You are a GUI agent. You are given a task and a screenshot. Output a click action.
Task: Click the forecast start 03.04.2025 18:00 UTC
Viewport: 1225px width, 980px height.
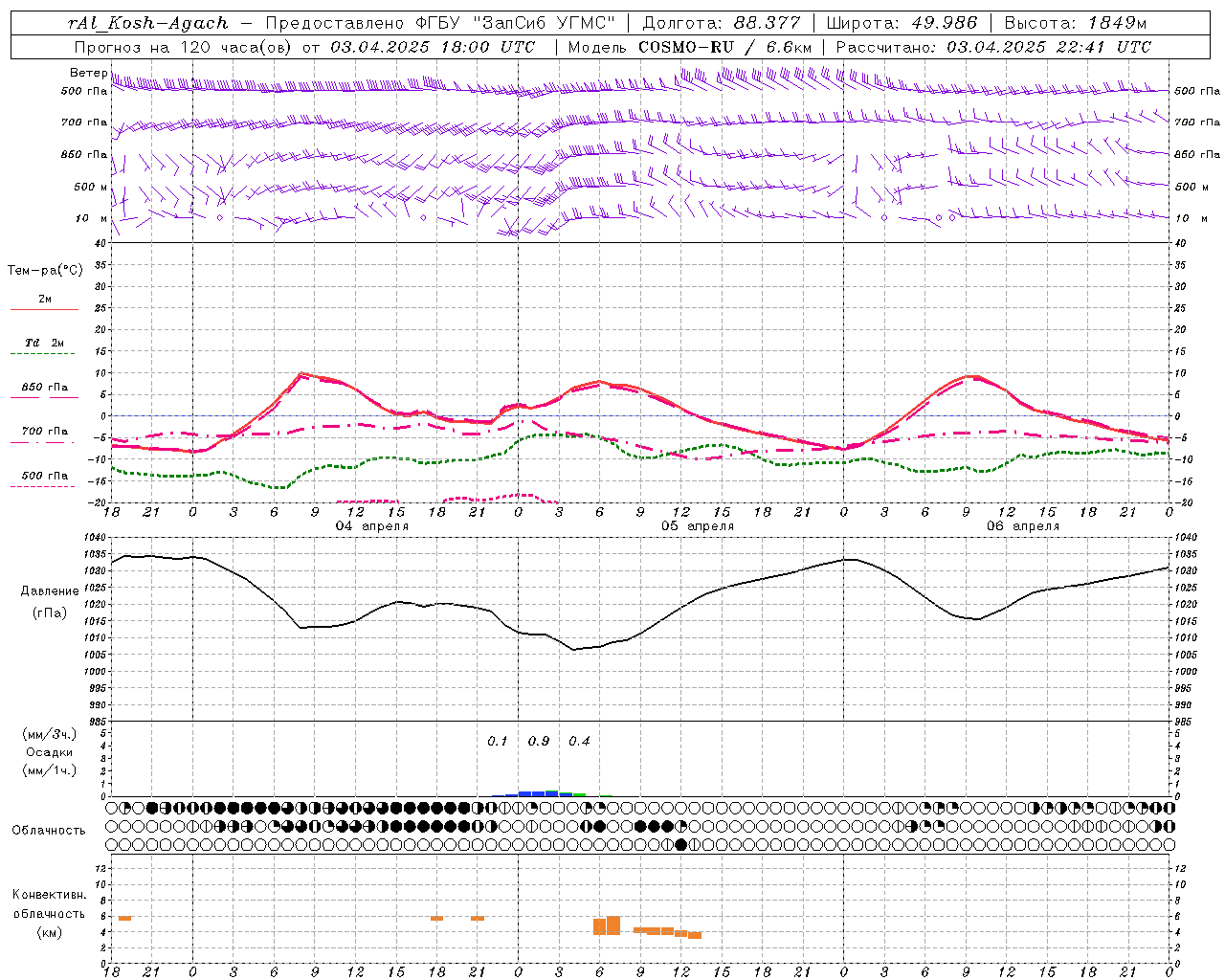[433, 47]
